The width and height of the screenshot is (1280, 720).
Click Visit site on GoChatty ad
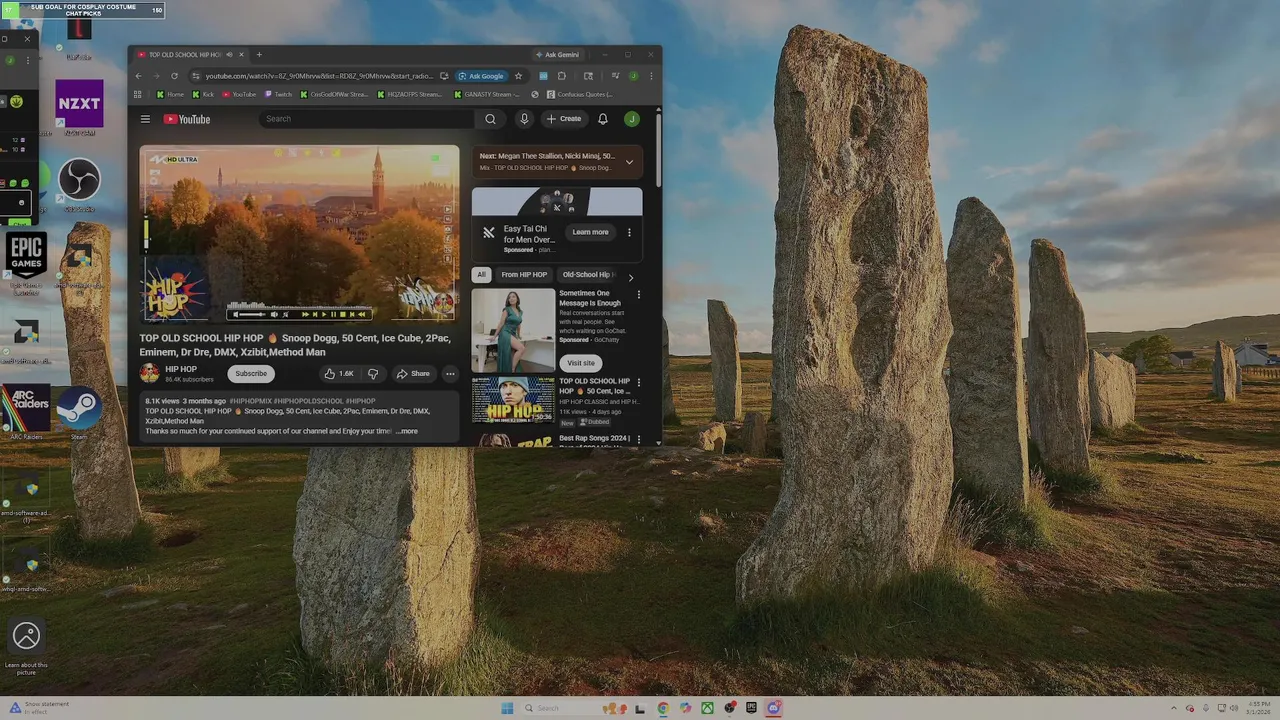coord(581,363)
